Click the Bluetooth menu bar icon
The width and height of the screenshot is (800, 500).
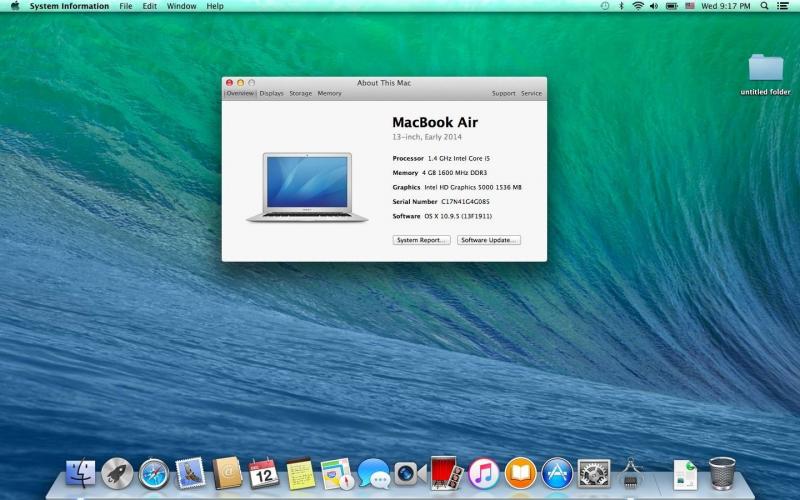[x=621, y=6]
